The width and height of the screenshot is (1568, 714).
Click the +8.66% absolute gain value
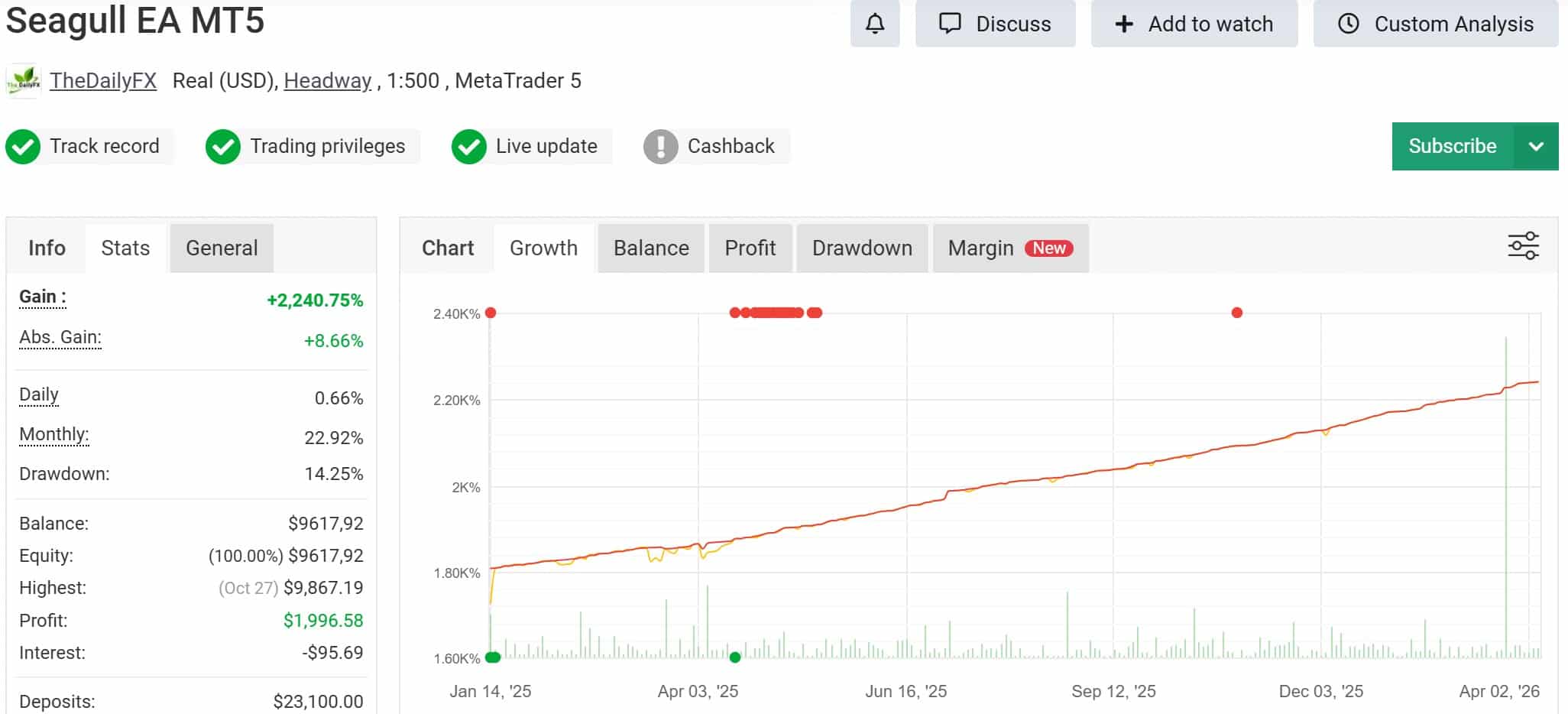point(333,341)
